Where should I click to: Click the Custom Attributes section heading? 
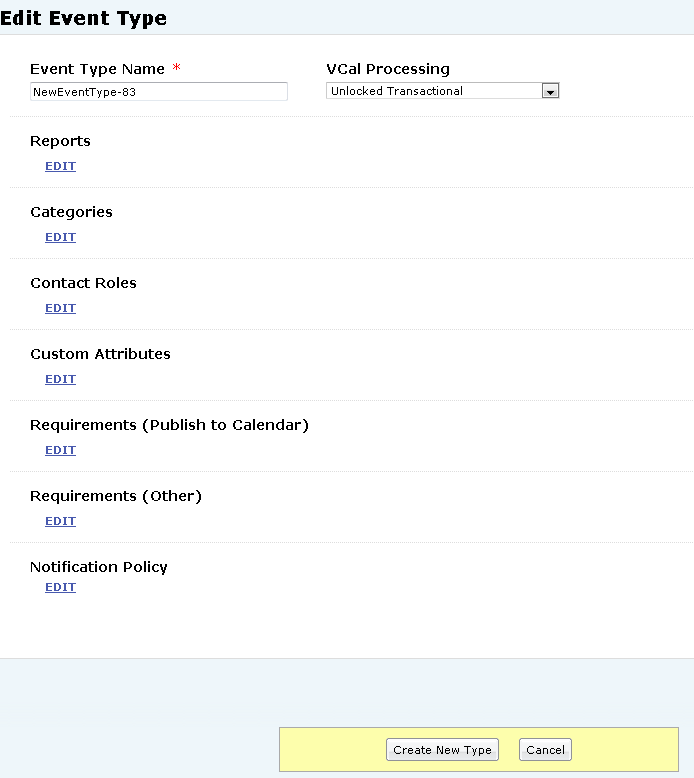(100, 354)
